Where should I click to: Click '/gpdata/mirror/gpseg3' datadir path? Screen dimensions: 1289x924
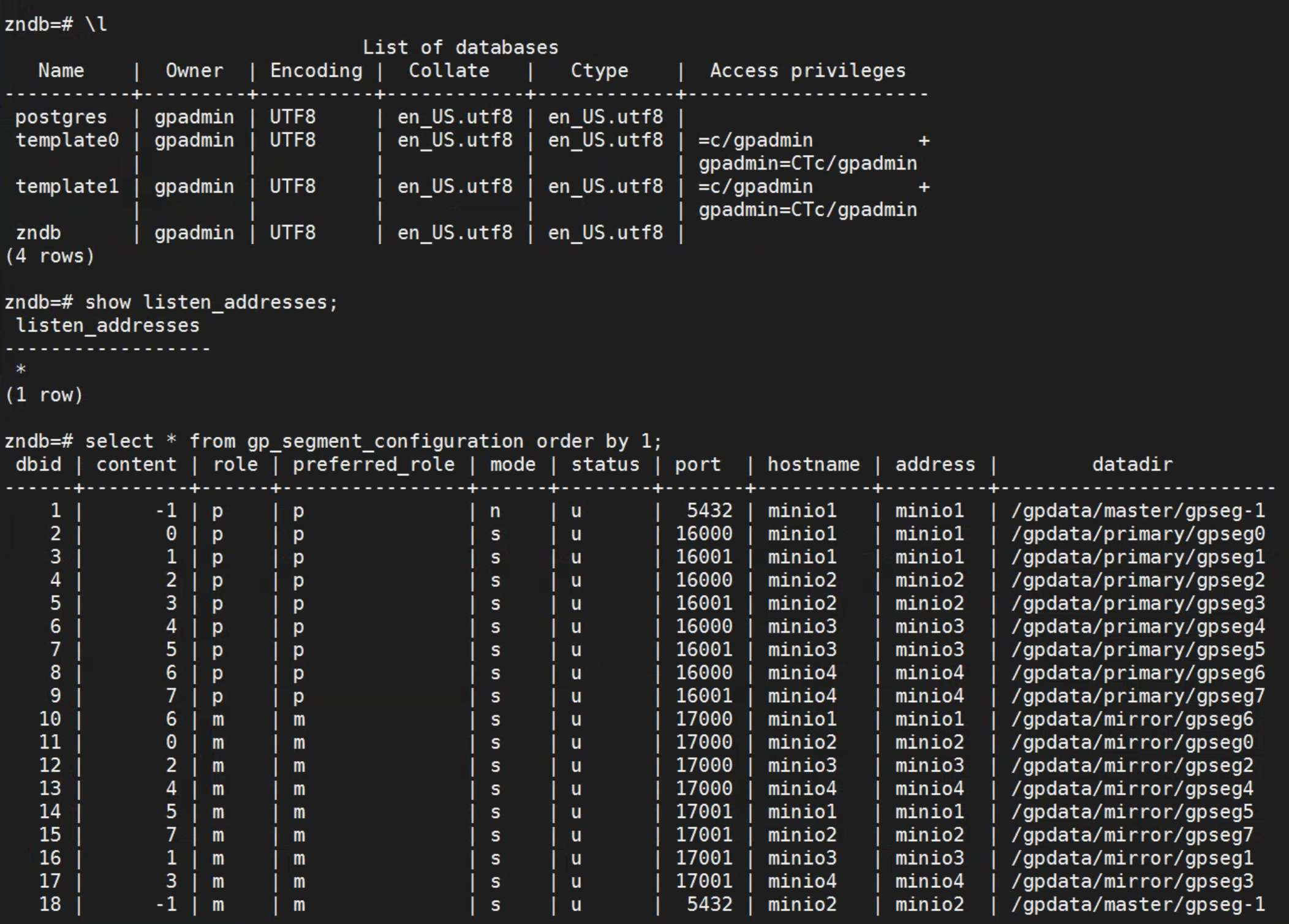[1132, 882]
